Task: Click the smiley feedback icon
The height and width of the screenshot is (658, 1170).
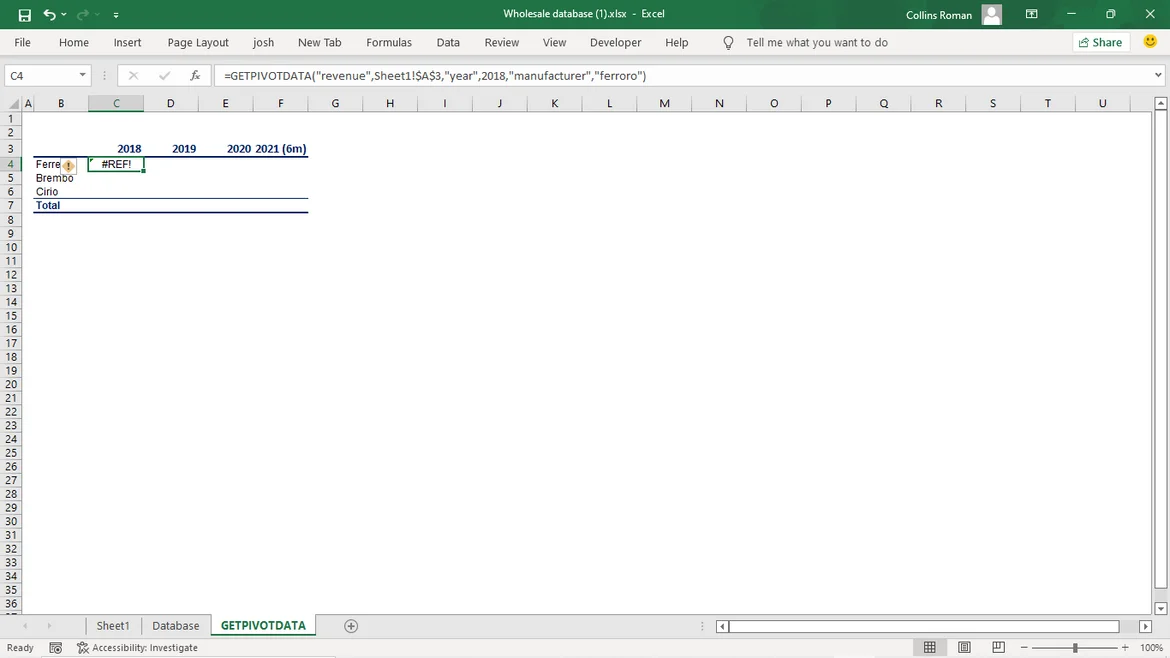Action: (1150, 42)
